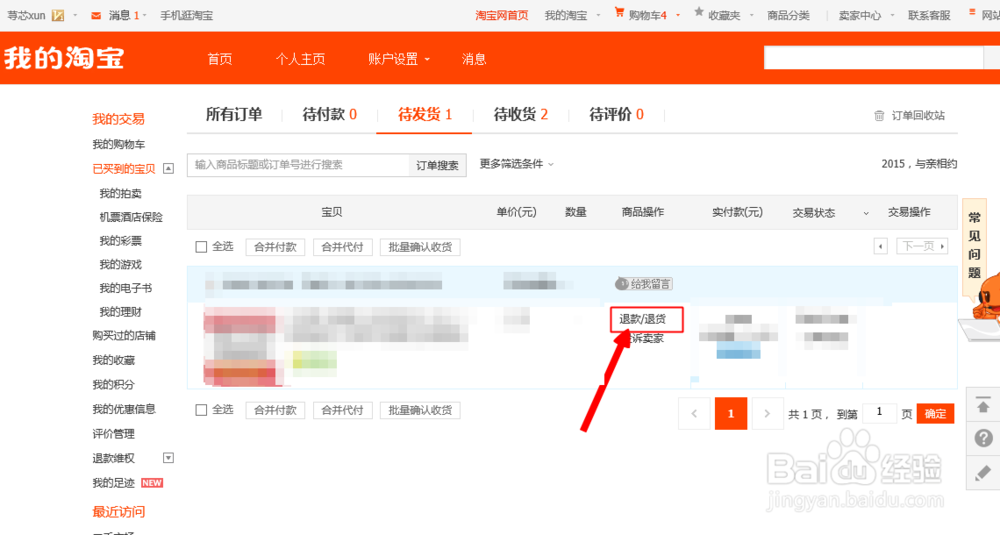Viewport: 1000px width, 535px height.
Task: Open 购买过的店铺 in sidebar
Action: [x=124, y=335]
